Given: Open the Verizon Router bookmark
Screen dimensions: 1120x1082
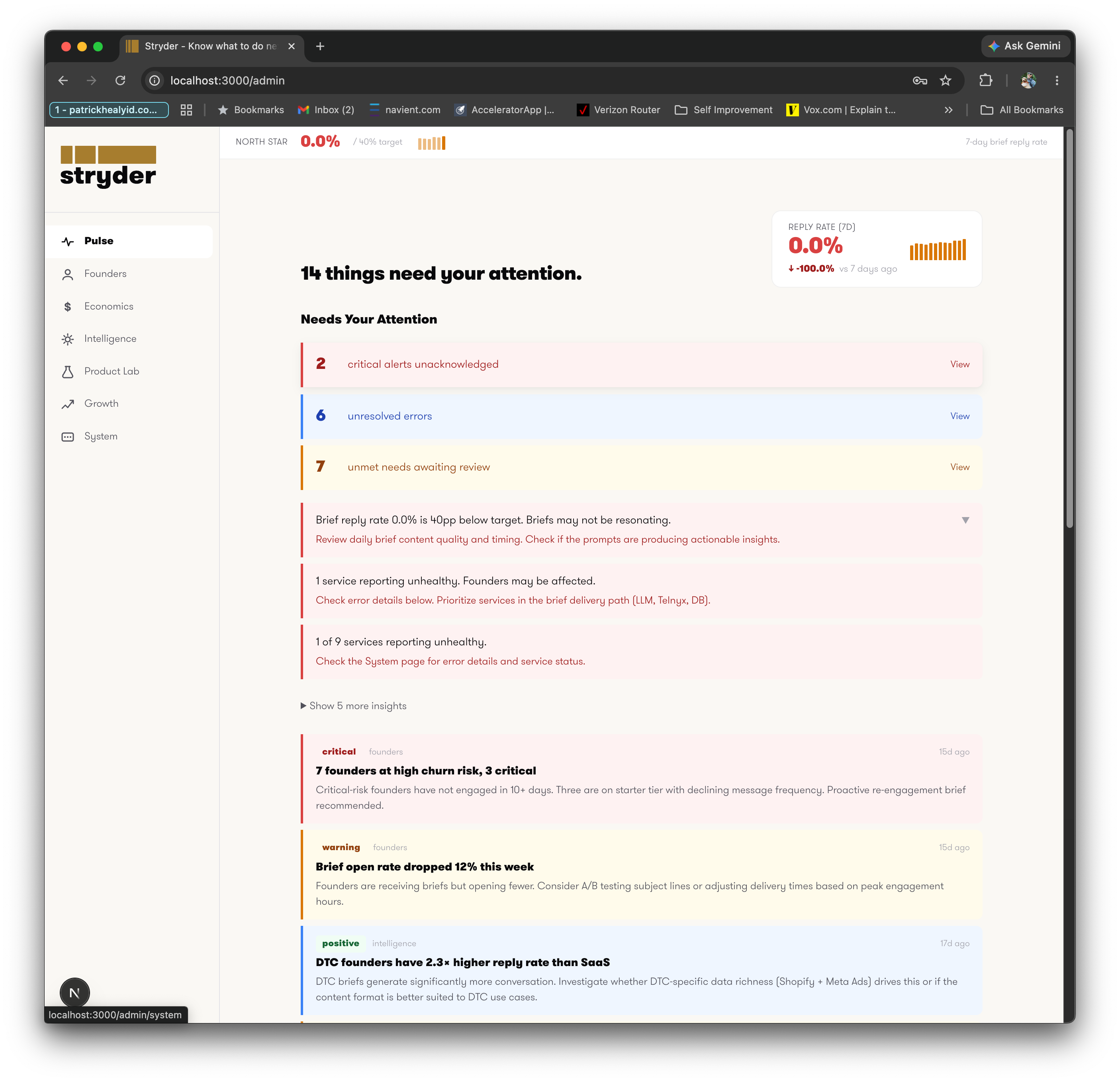Looking at the screenshot, I should pyautogui.click(x=619, y=110).
